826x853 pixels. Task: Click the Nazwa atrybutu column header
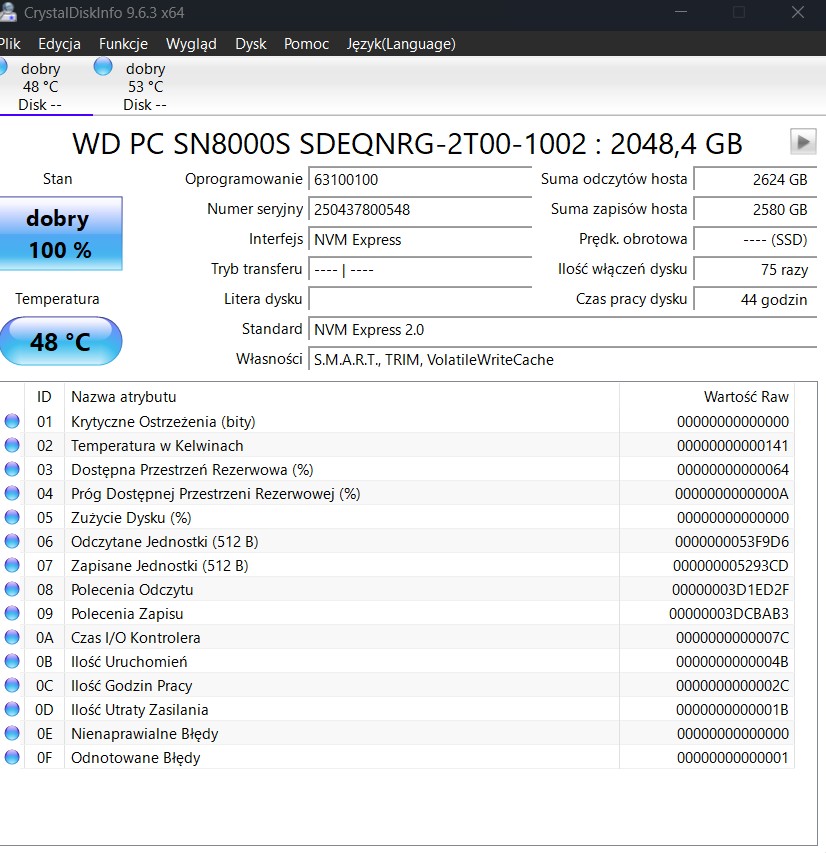(x=123, y=397)
